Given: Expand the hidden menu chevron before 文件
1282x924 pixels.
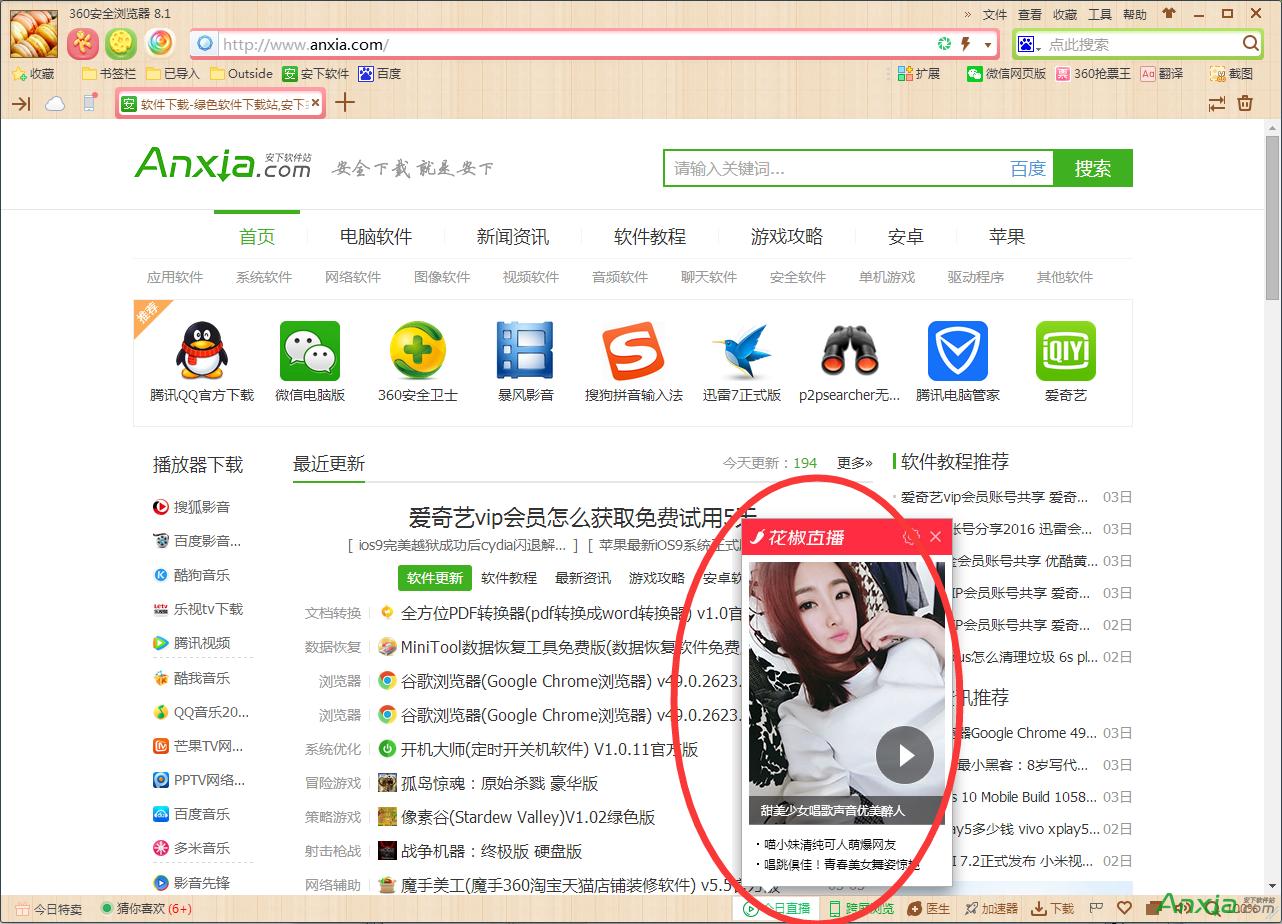Looking at the screenshot, I should (967, 14).
